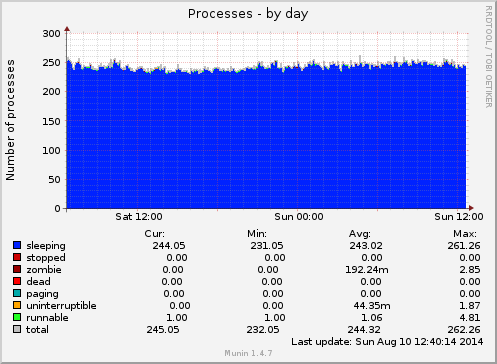The height and width of the screenshot is (364, 497).
Task: Select the 'Sun 12:00' time axis label
Action: click(x=459, y=217)
